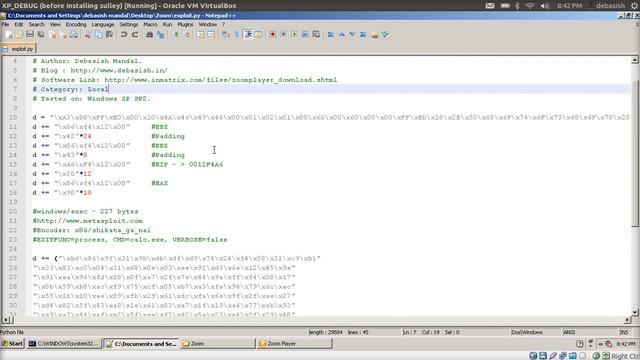Open the Macro menu
640x360 pixels.
[x=150, y=24]
